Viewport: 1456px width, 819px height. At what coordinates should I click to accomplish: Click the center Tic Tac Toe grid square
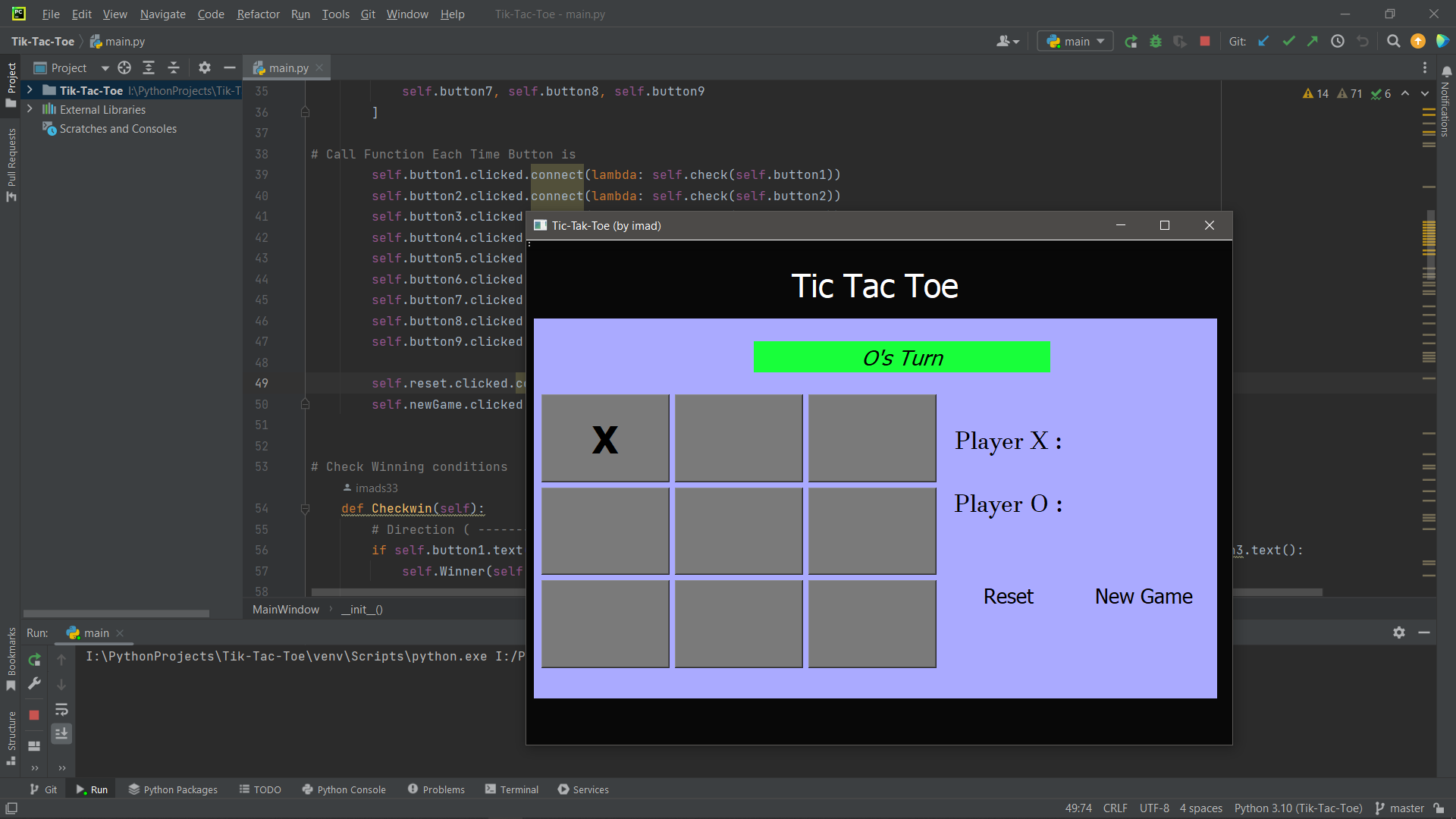tap(738, 530)
